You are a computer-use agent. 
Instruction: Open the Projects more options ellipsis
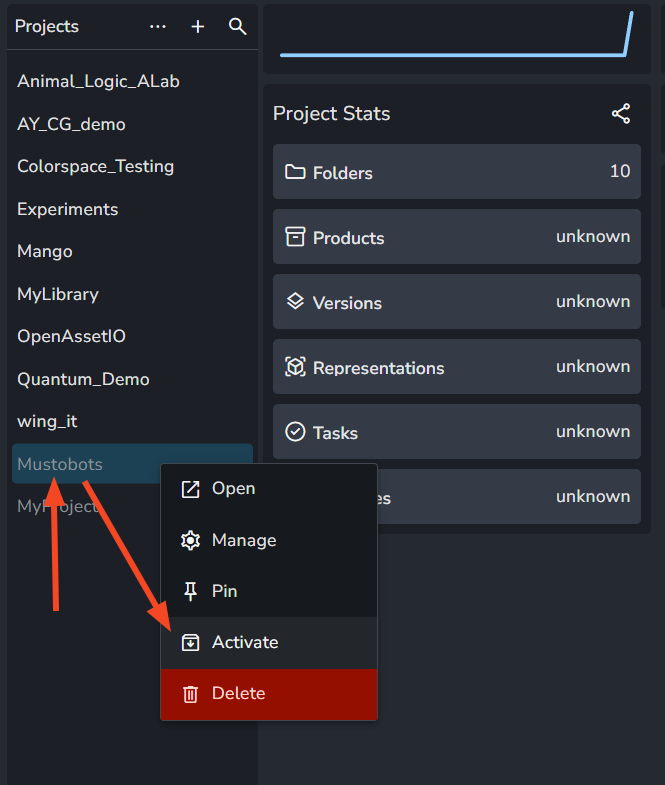[x=158, y=27]
